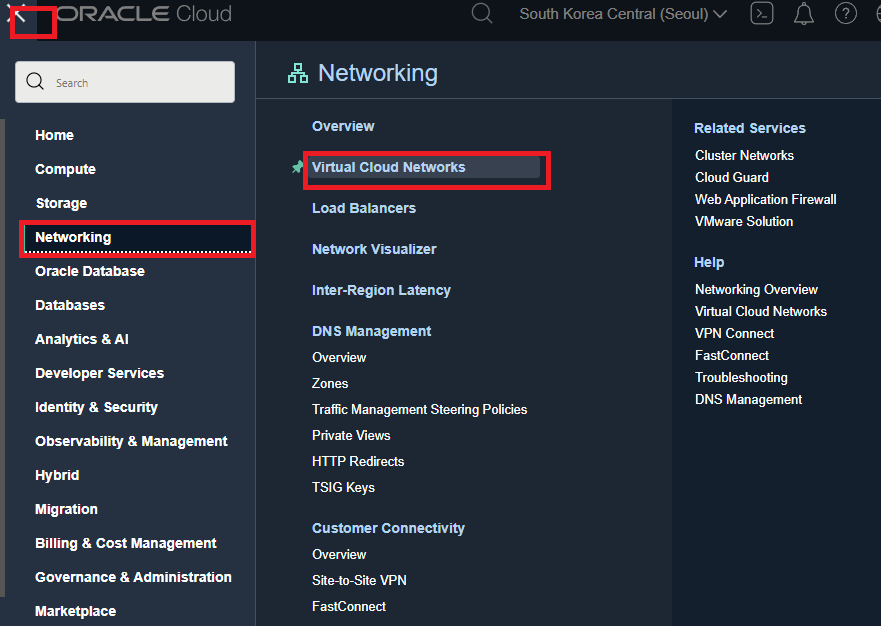Open Identity & Security category
This screenshot has height=626, width=881.
96,407
